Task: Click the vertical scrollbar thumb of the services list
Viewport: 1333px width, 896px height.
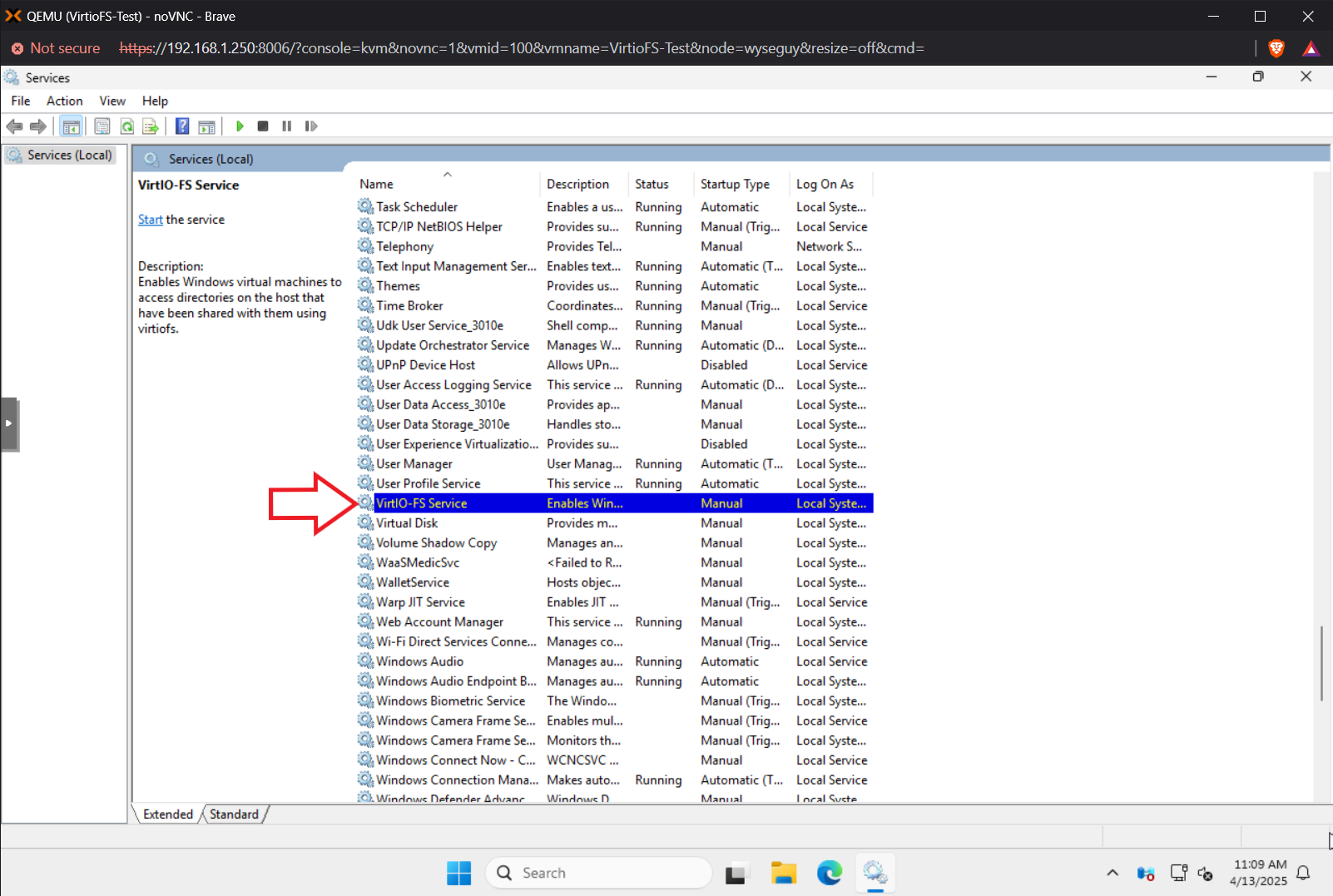Action: pyautogui.click(x=1321, y=663)
